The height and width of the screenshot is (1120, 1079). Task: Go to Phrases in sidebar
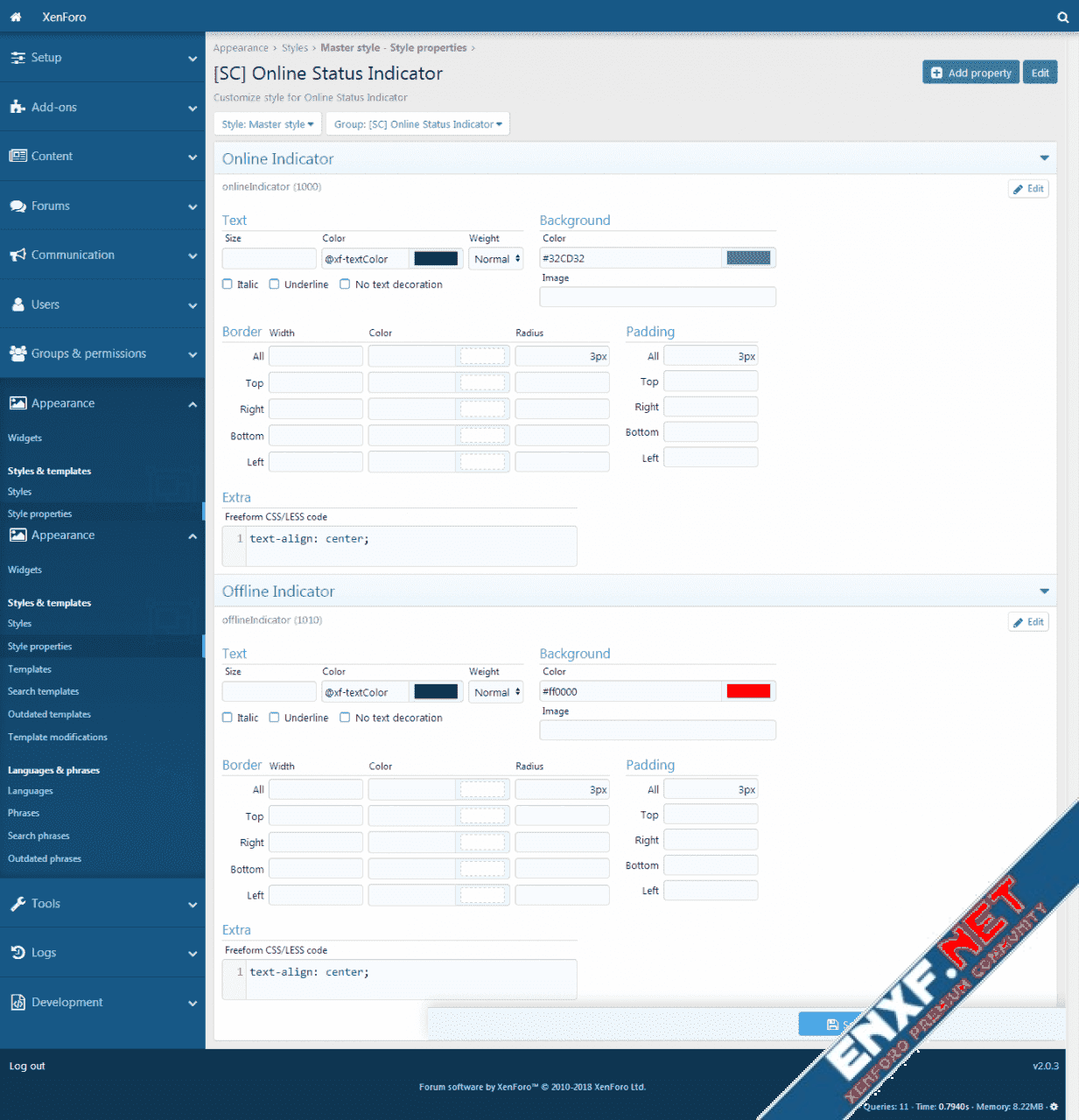(24, 813)
